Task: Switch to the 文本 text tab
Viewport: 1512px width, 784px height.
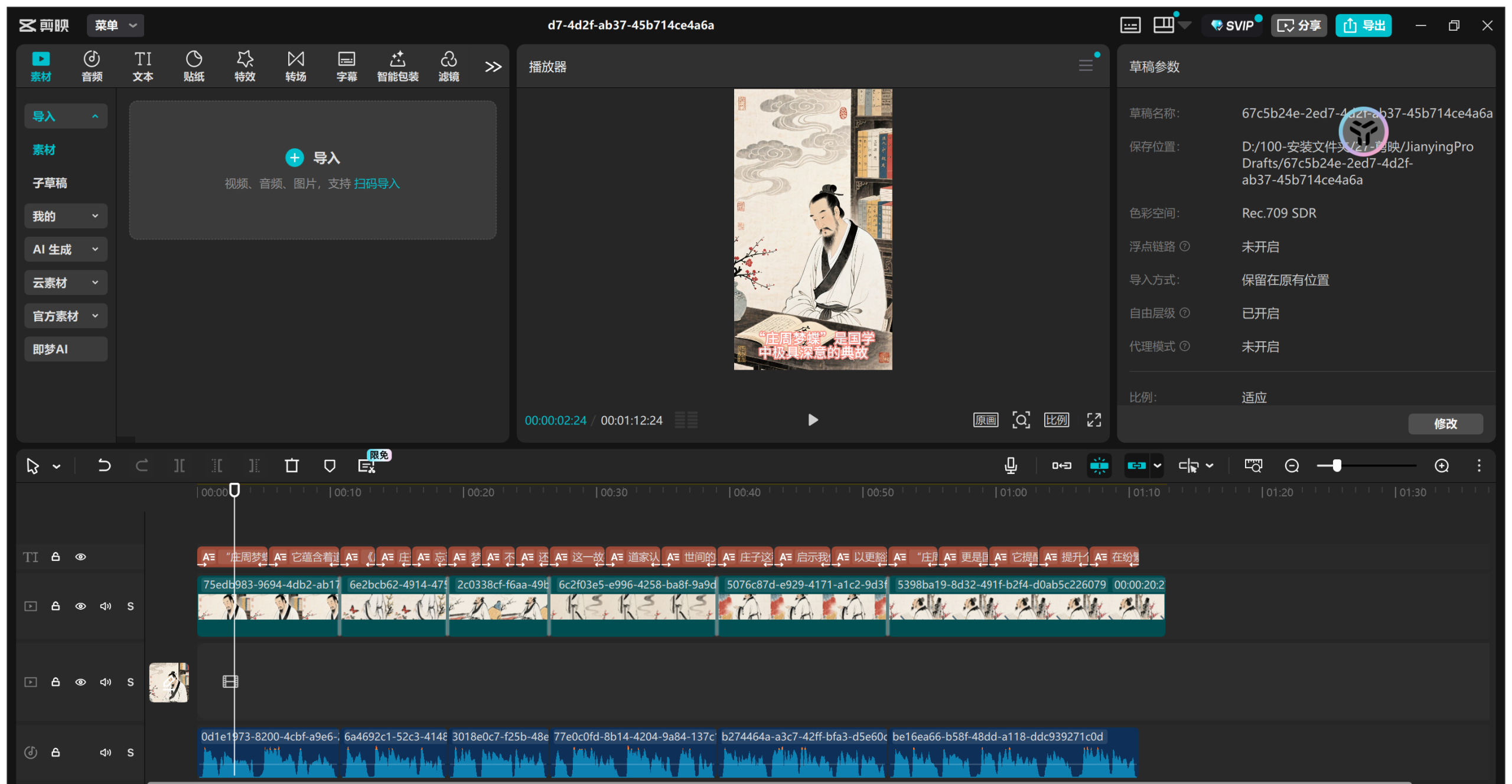Action: point(142,66)
